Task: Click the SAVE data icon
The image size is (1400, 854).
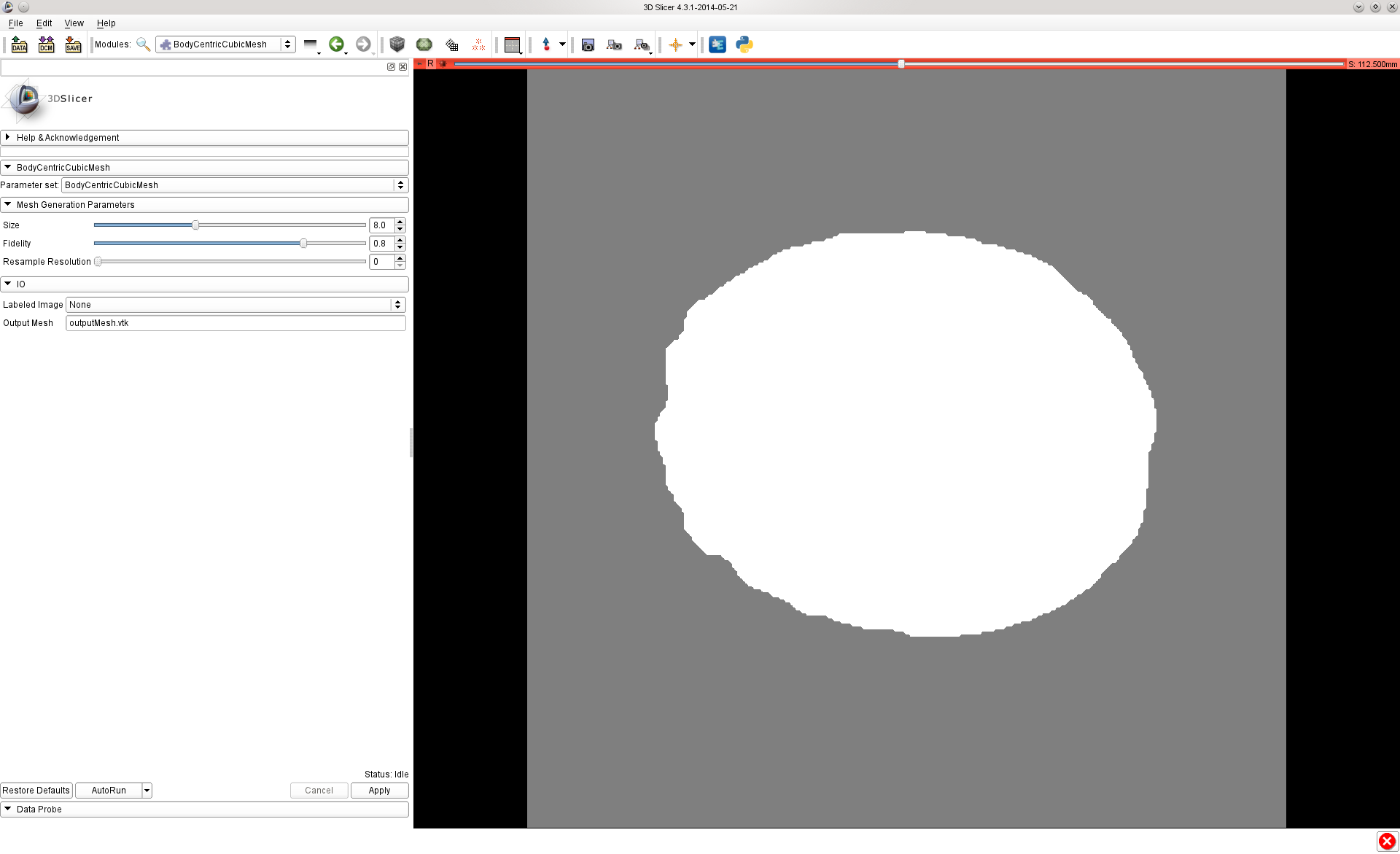Action: pyautogui.click(x=73, y=44)
